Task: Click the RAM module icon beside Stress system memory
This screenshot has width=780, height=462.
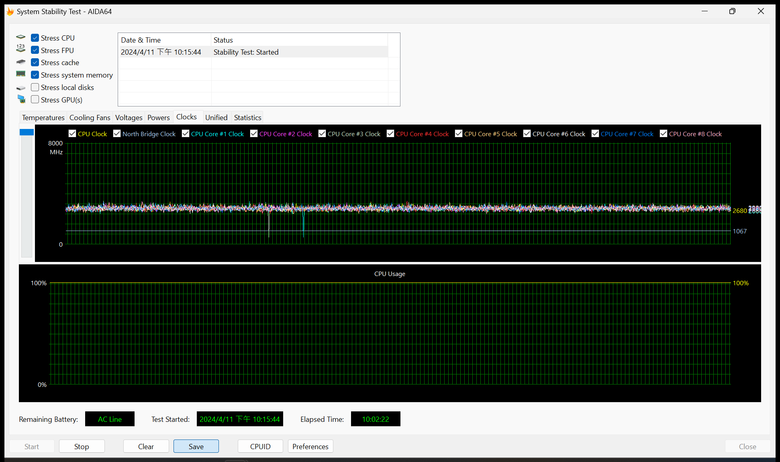Action: point(20,74)
